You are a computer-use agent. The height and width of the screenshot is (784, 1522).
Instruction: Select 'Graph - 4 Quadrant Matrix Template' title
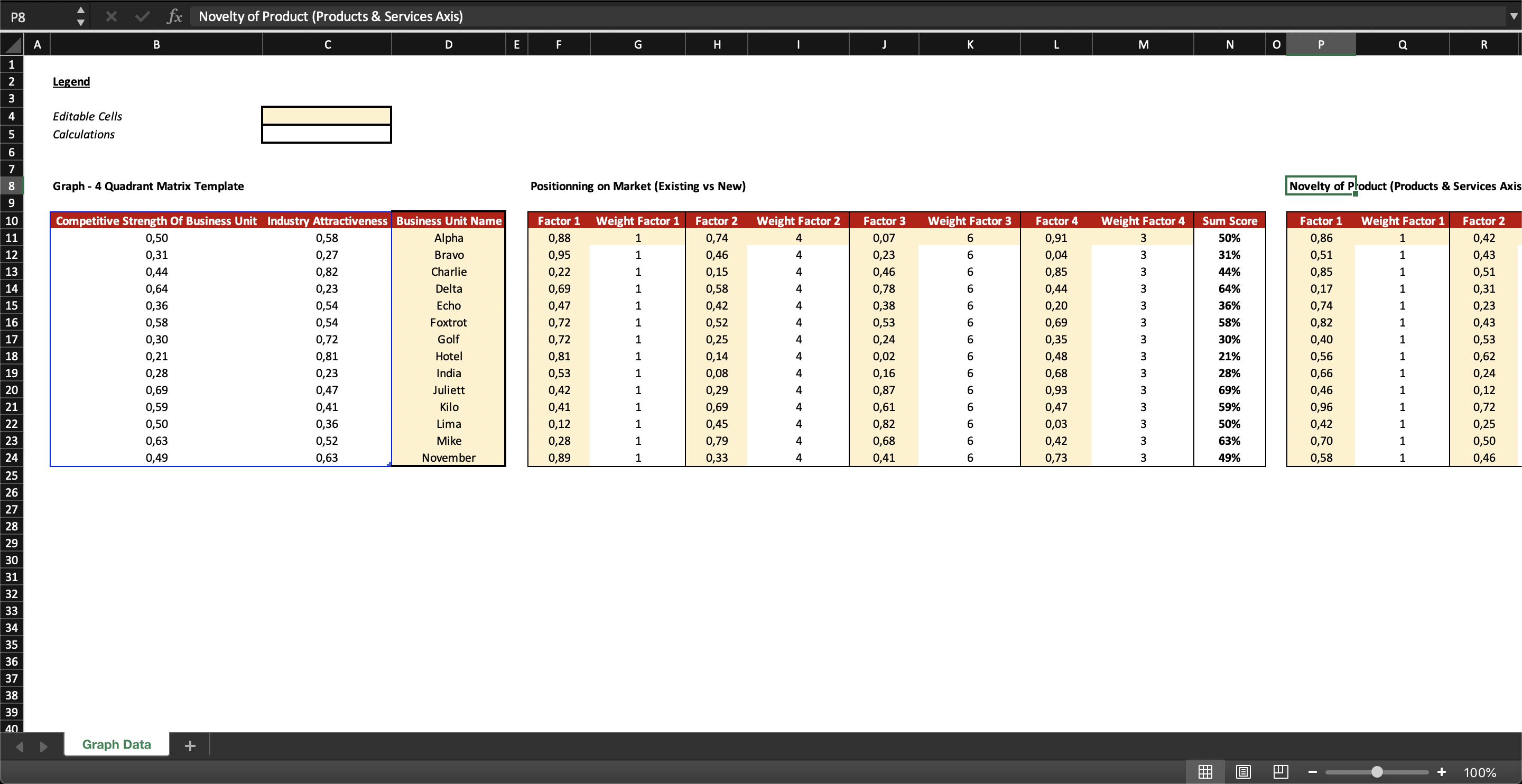click(x=149, y=186)
